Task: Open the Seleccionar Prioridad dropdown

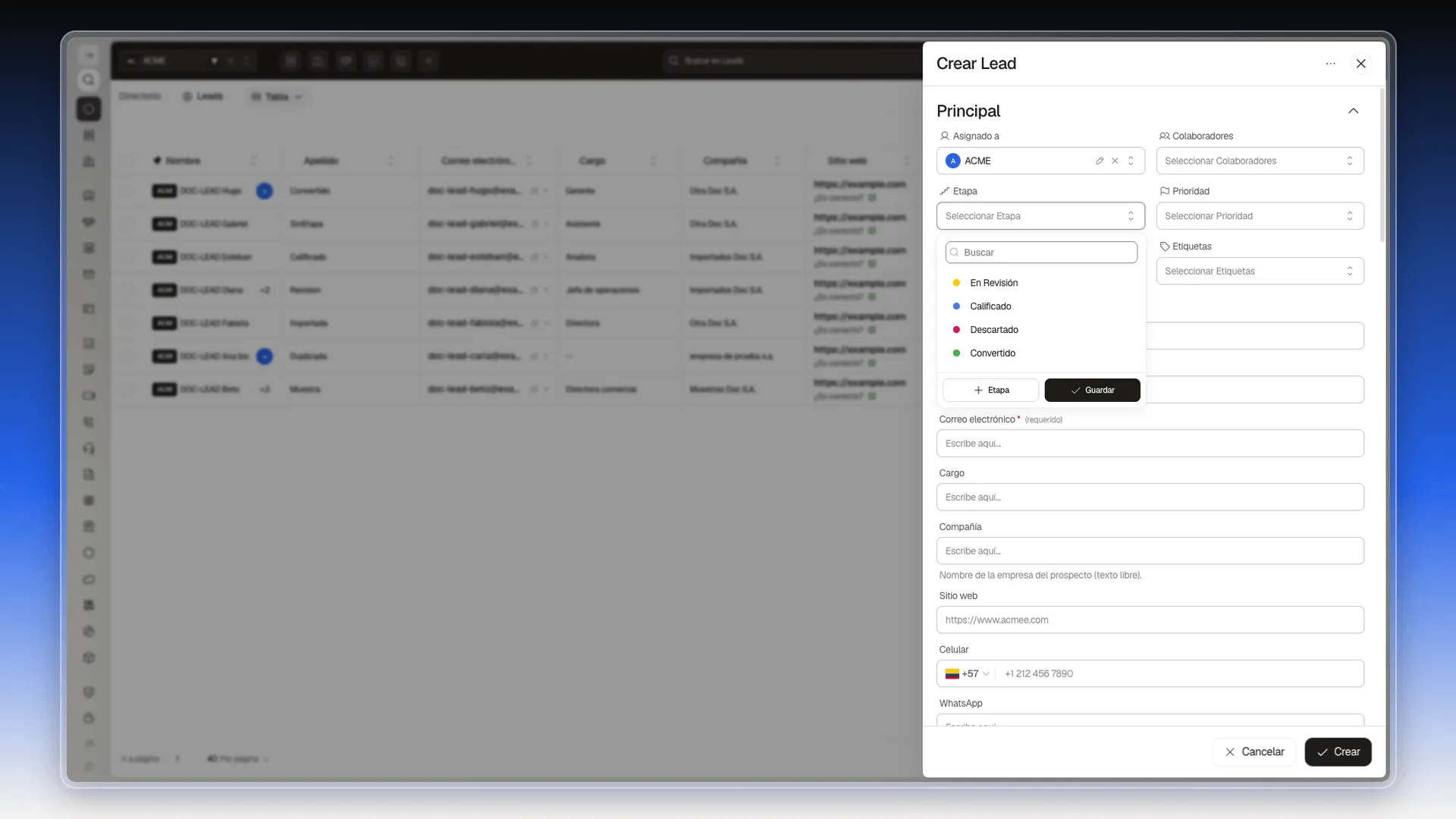Action: (x=1260, y=216)
